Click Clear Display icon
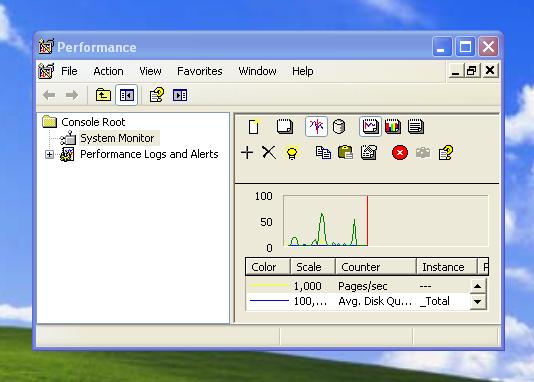 [285, 126]
